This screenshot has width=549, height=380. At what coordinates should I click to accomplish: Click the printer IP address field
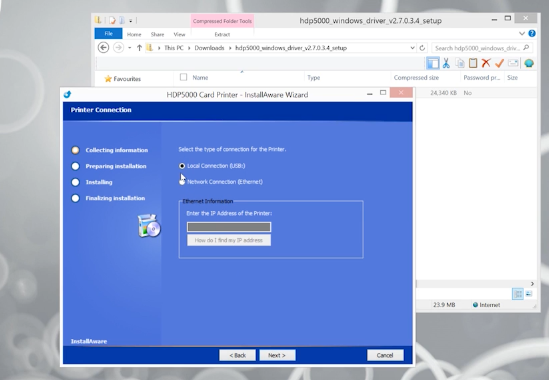(x=229, y=227)
